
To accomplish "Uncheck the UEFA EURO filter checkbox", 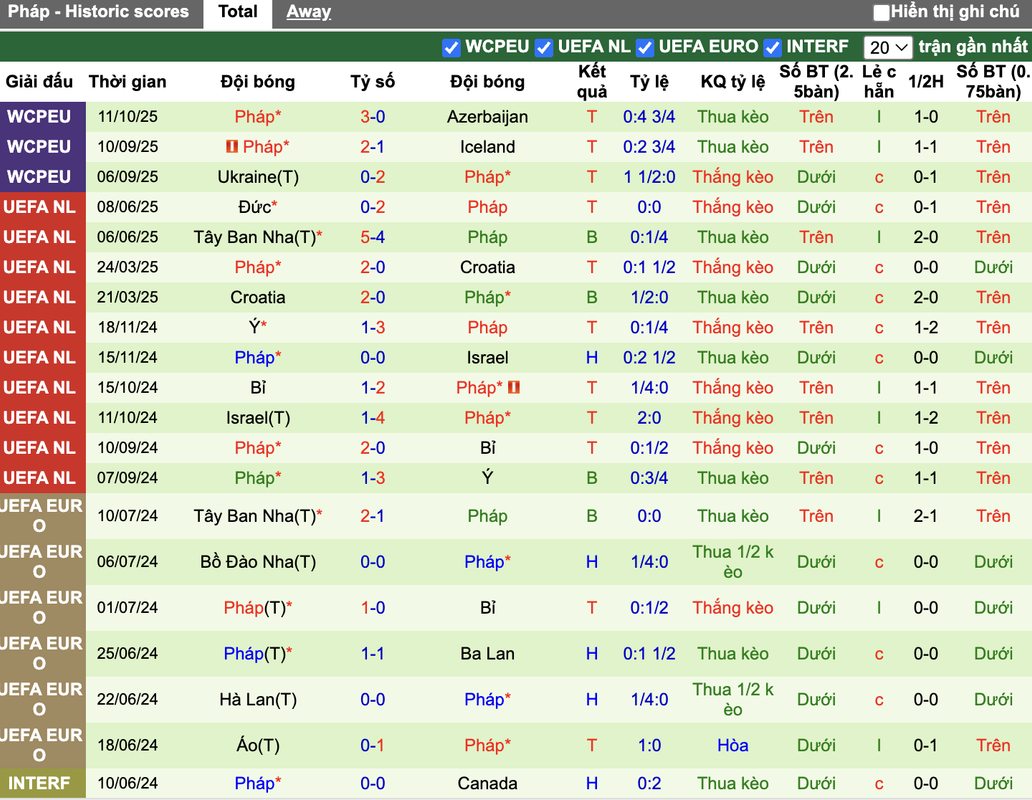I will click(645, 47).
